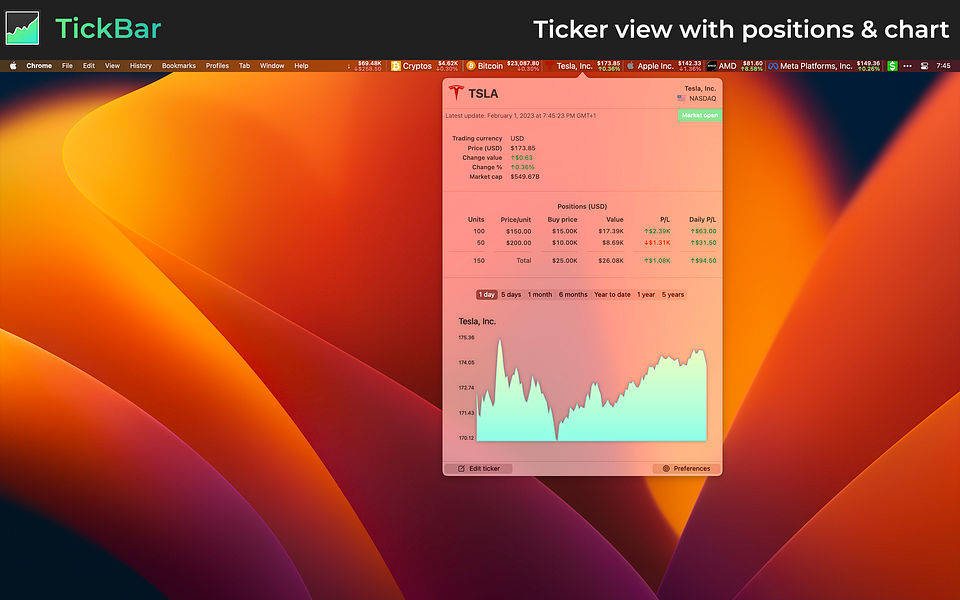
Task: Click the NASDAQ exchange flag label
Action: click(698, 99)
